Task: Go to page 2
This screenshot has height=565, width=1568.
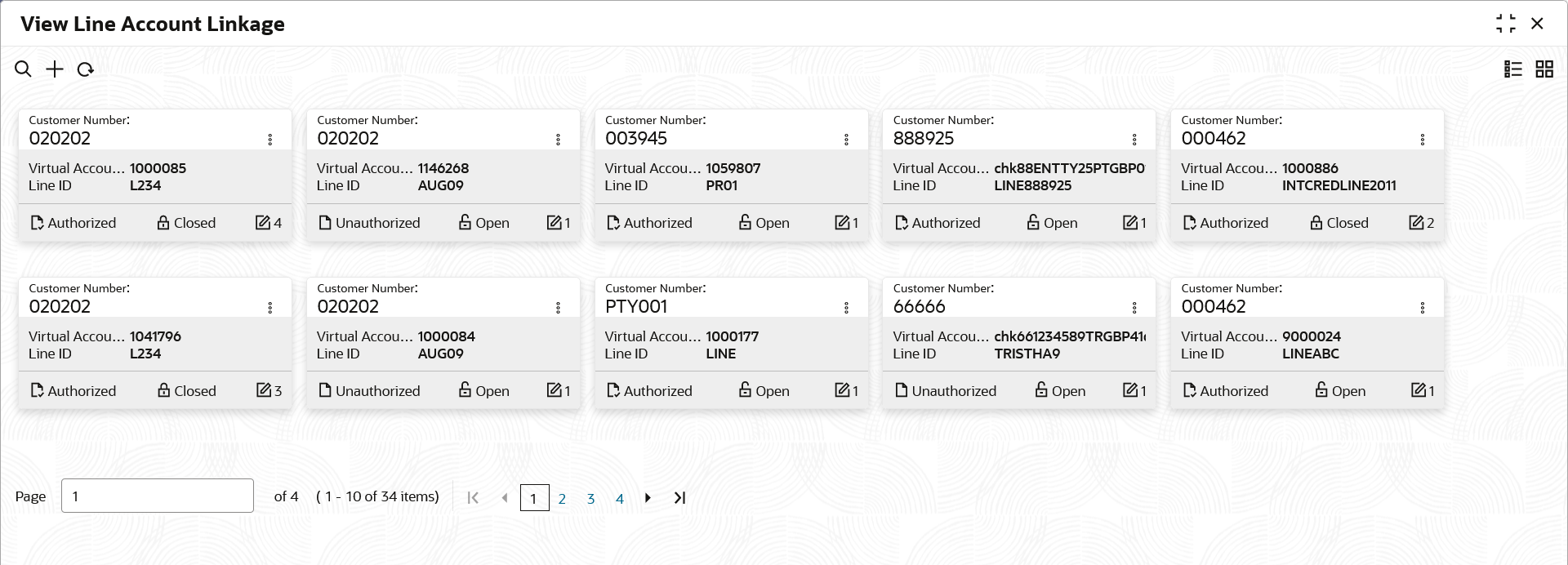Action: 562,498
